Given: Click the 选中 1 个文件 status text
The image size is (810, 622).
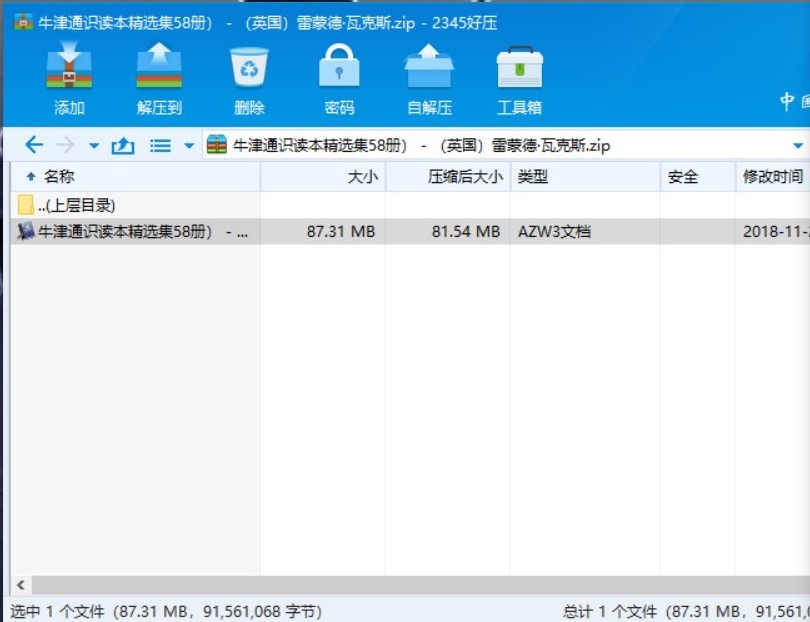Looking at the screenshot, I should pyautogui.click(x=165, y=612).
